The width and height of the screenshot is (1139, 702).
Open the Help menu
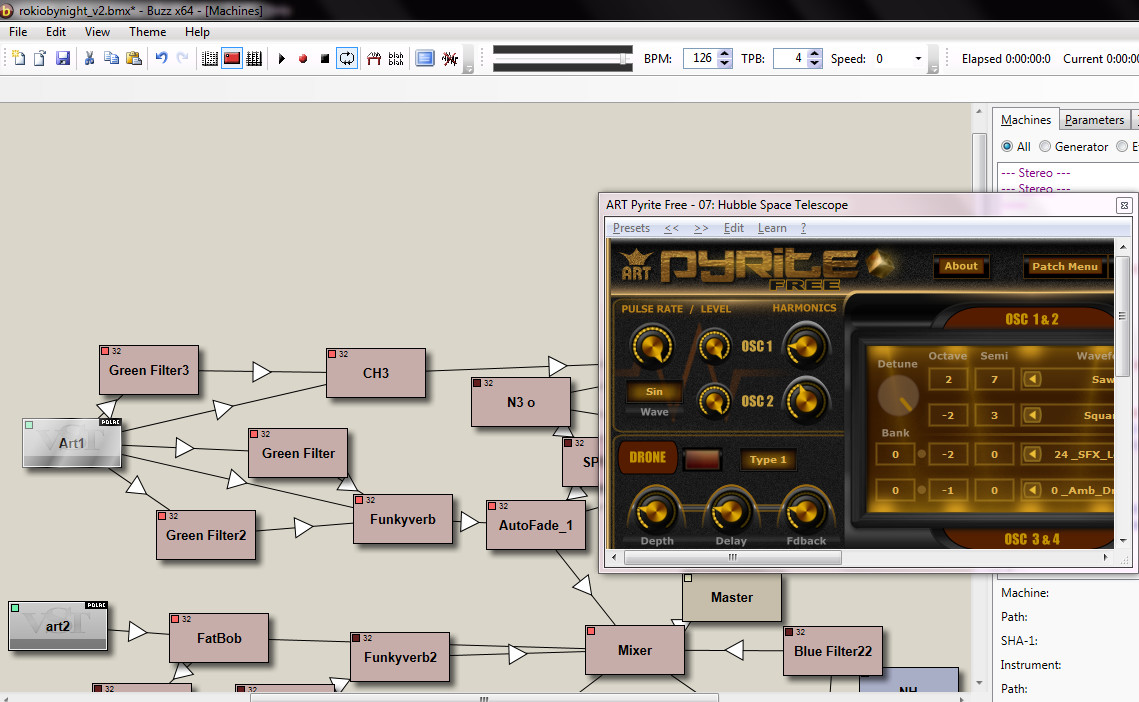[x=197, y=32]
